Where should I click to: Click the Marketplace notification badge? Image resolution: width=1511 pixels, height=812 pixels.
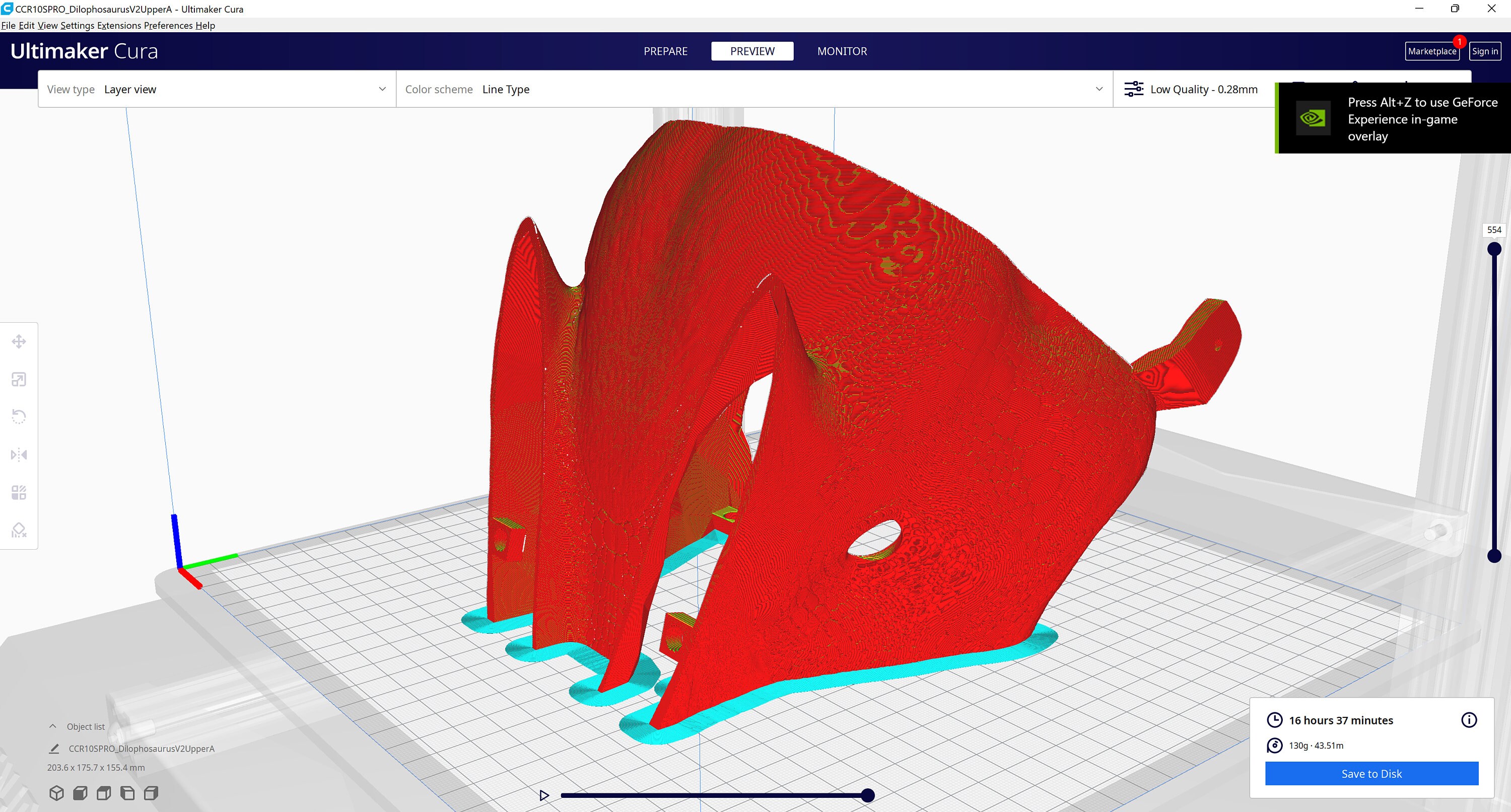point(1460,42)
